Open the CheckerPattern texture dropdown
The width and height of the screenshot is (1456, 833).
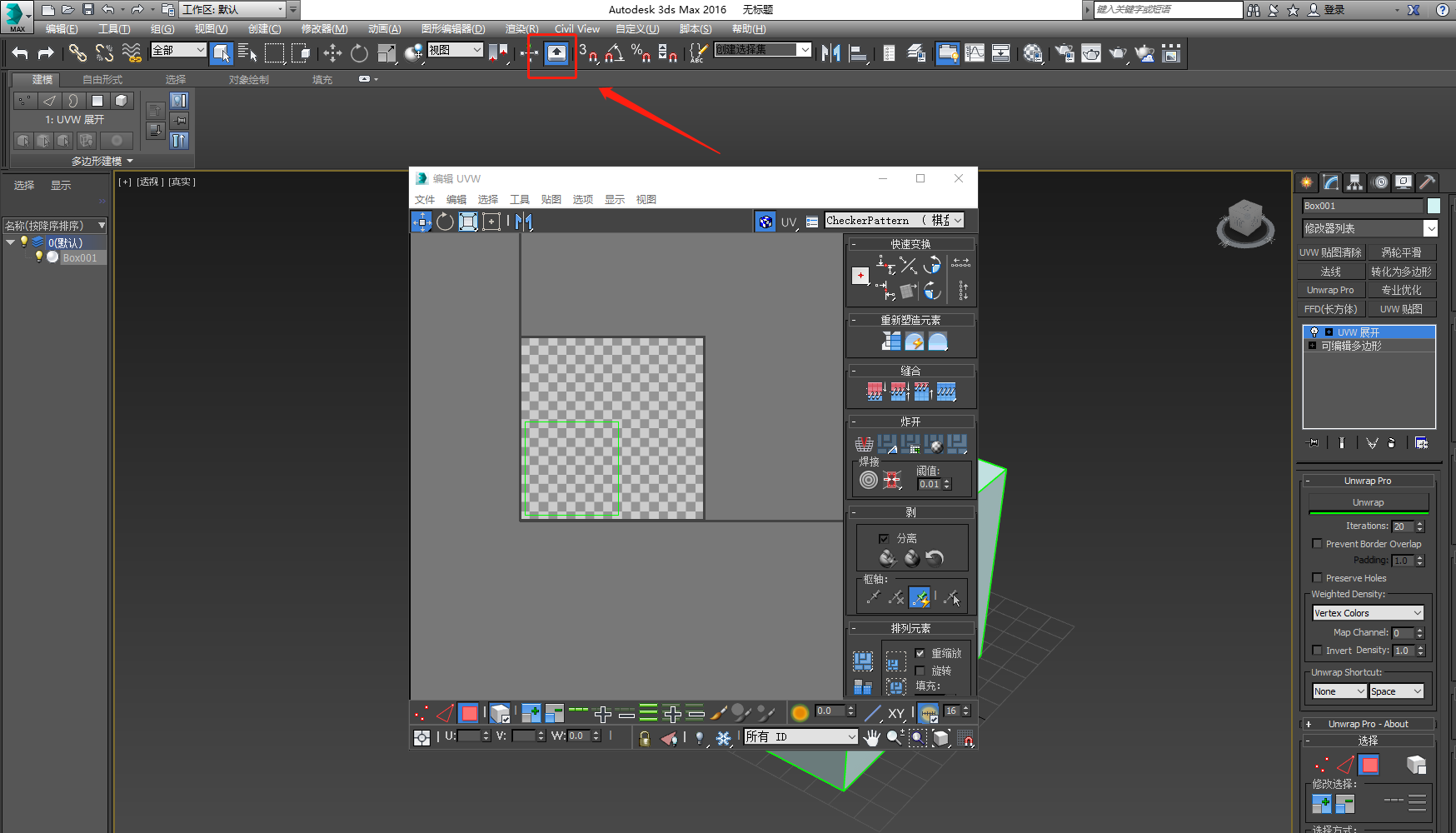point(894,220)
